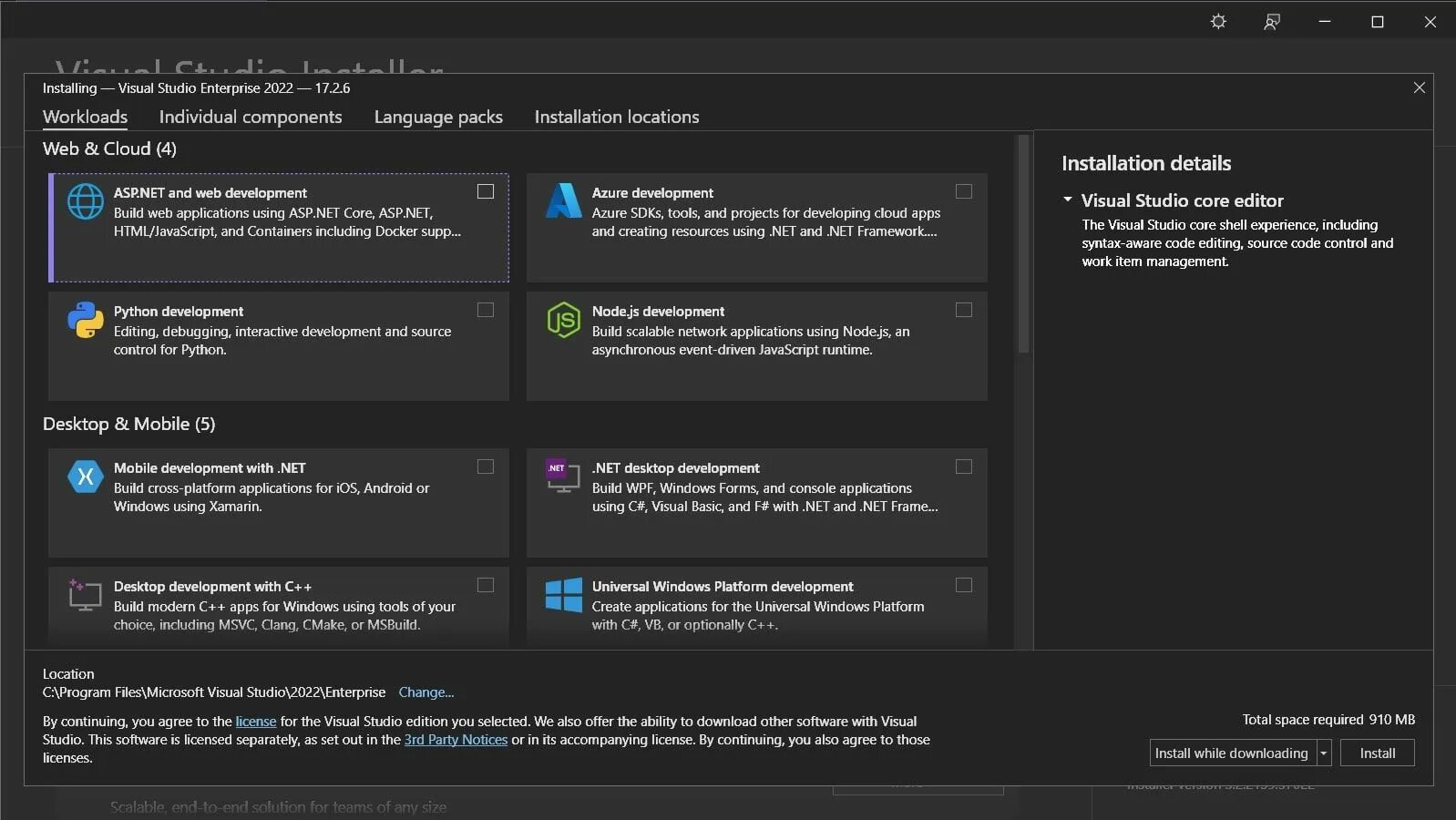Screen dimensions: 1456x820
Task: Click the Xamarin mobile development icon
Action: click(x=86, y=477)
